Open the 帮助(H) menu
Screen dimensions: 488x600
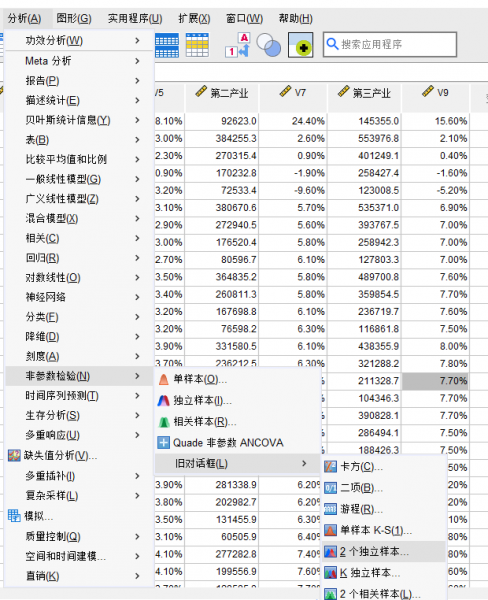(x=295, y=18)
